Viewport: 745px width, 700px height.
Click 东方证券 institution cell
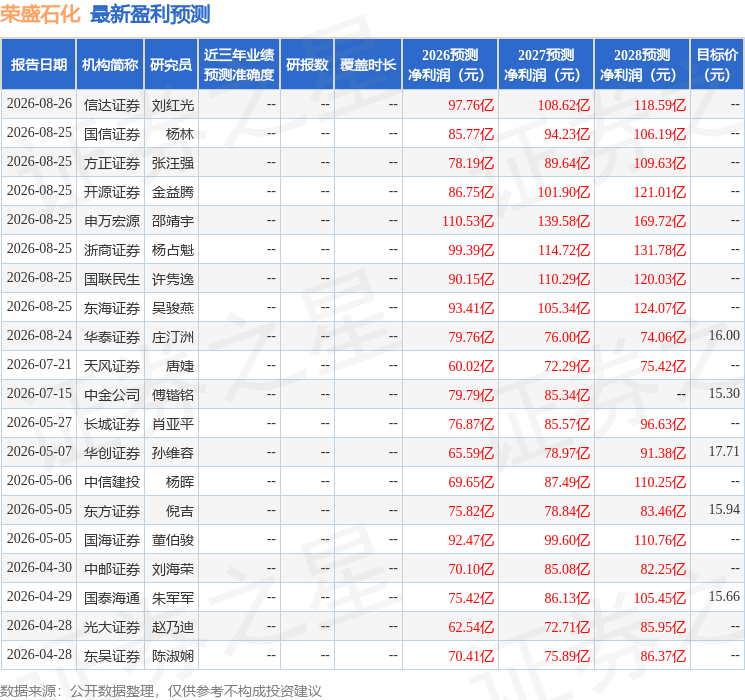(x=112, y=511)
